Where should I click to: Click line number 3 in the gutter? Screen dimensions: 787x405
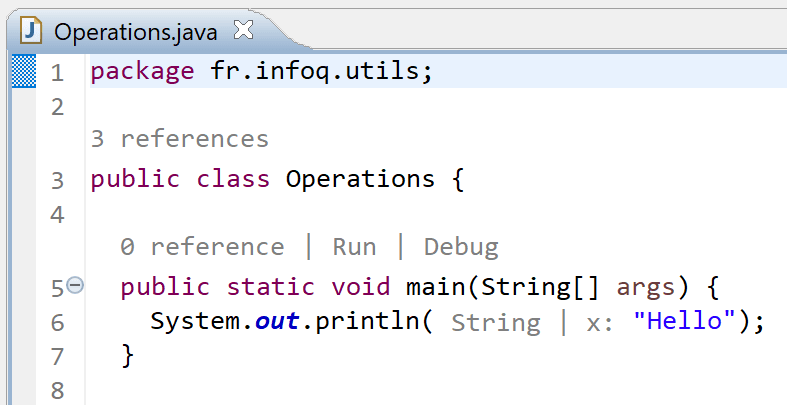pos(57,181)
